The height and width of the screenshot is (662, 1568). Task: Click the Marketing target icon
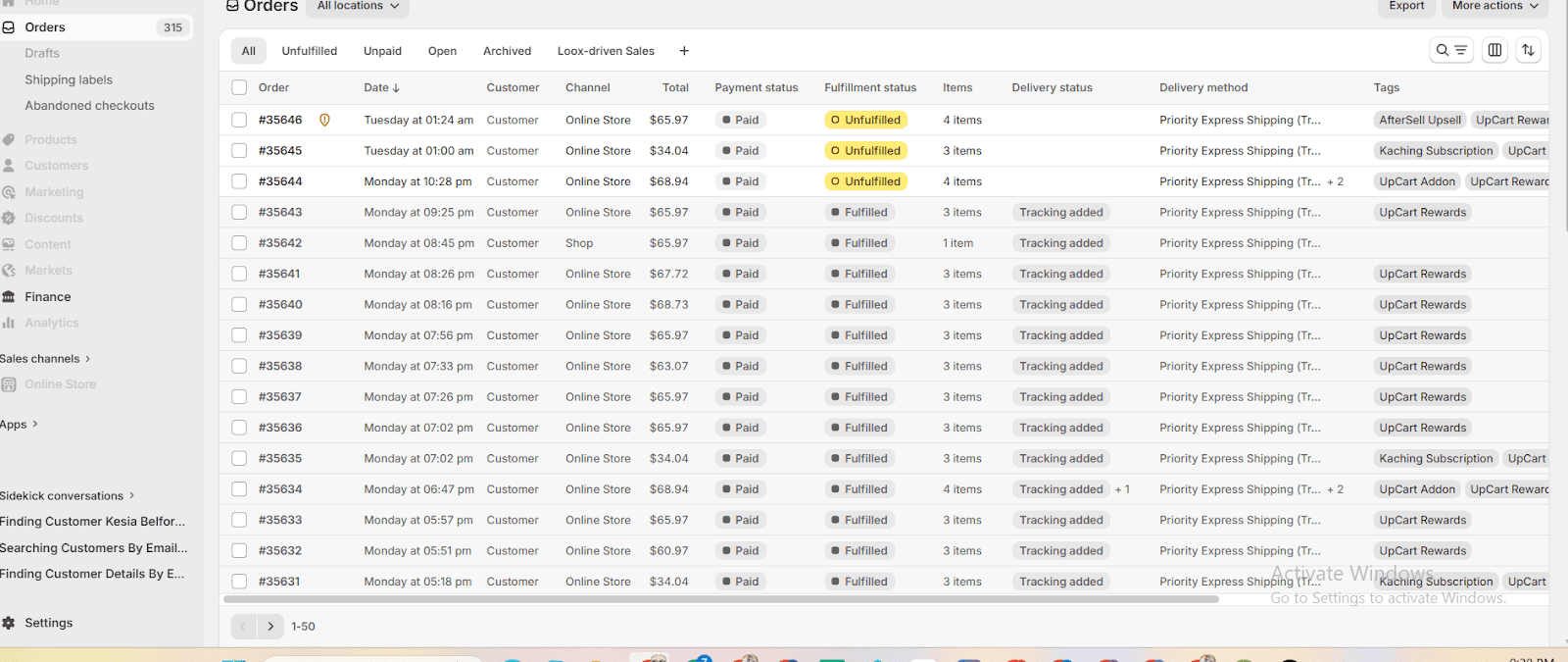click(8, 192)
